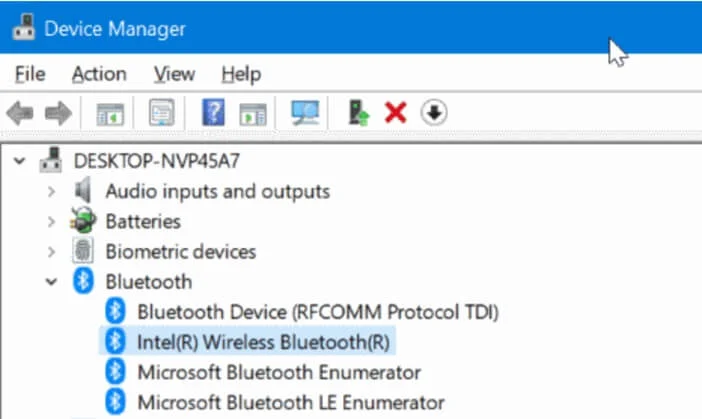Expand the Biometric devices category
Screen dimensions: 702x419
click(51, 252)
